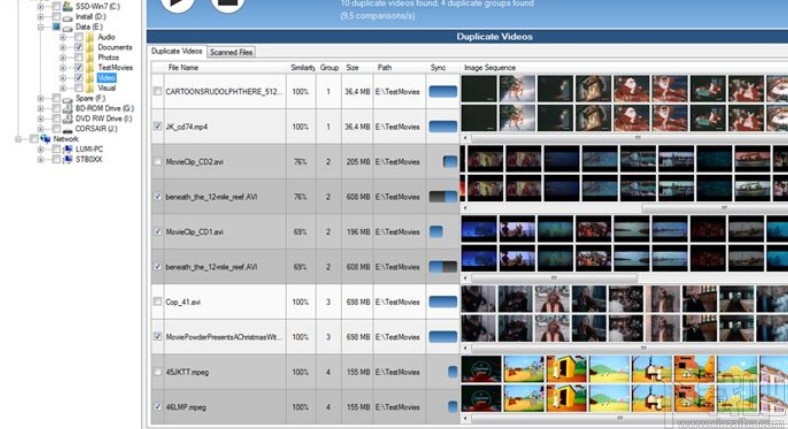Uncheck the JK_cd74.mp4 row checkbox
Viewport: 788px width, 429px height.
click(157, 126)
